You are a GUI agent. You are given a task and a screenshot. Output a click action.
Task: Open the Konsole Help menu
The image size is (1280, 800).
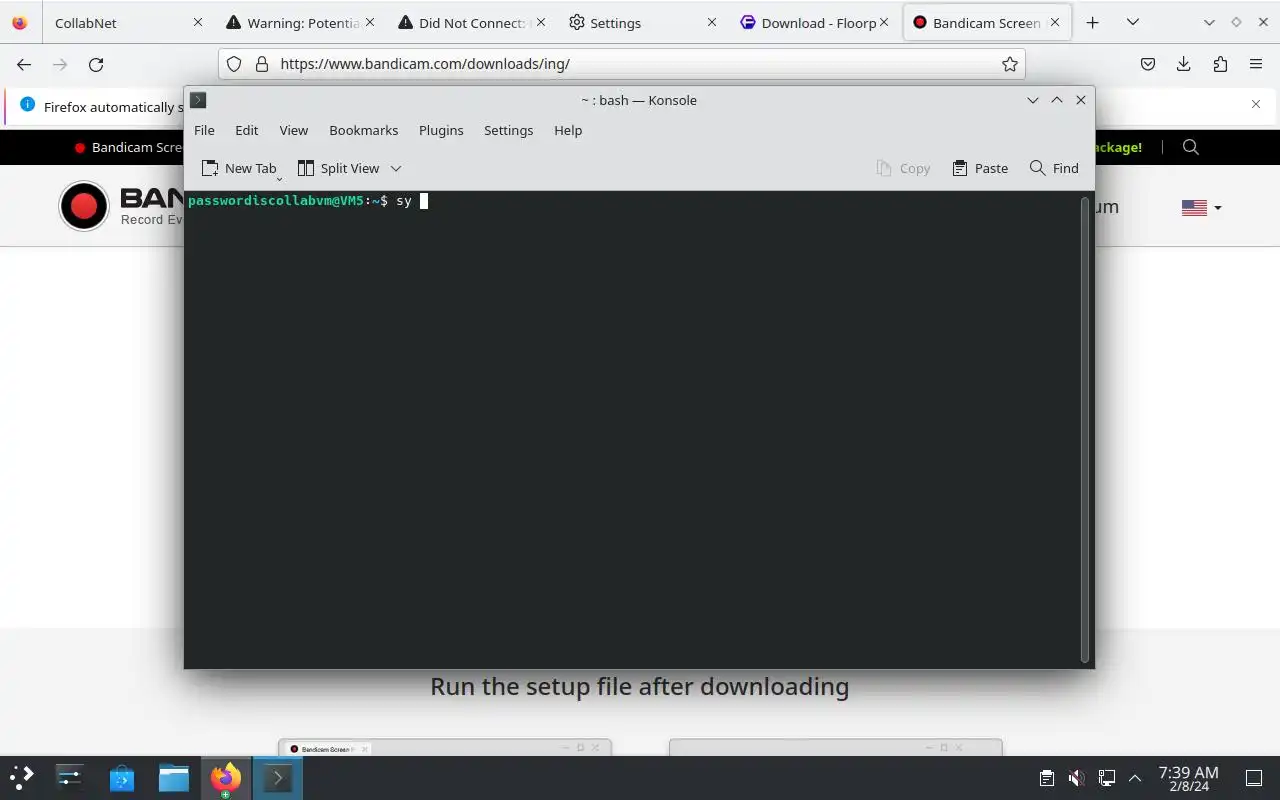pos(568,130)
